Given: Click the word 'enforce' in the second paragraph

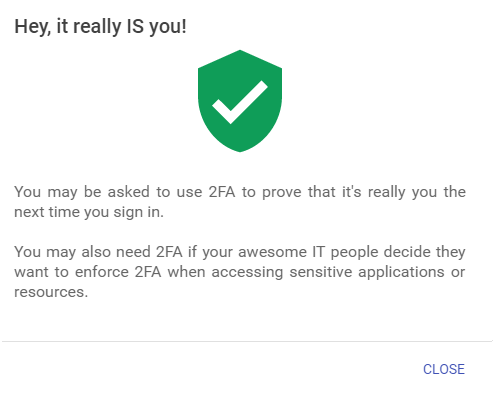Looking at the screenshot, I should [x=102, y=272].
